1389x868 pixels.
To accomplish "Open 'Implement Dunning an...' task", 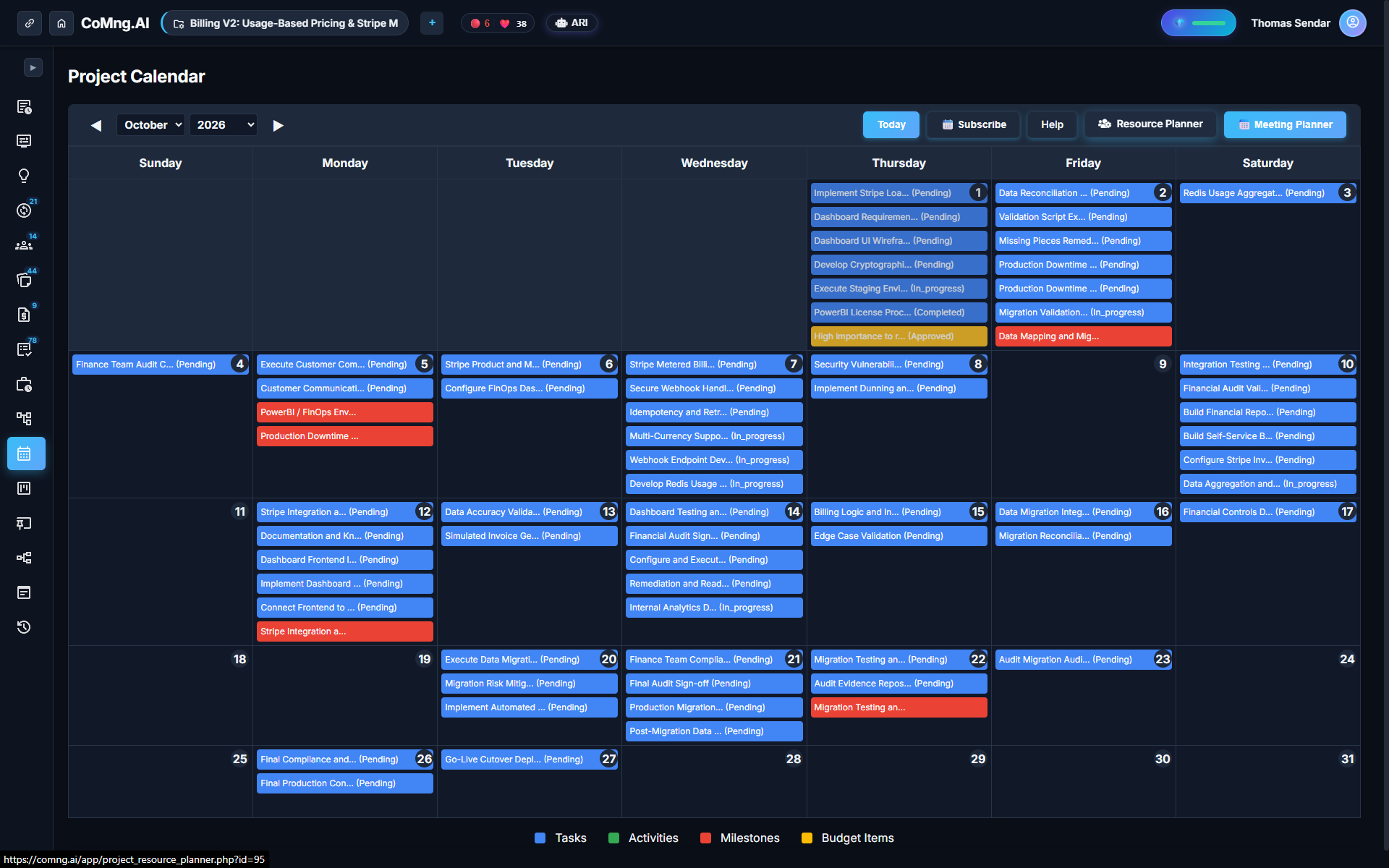I will (899, 388).
